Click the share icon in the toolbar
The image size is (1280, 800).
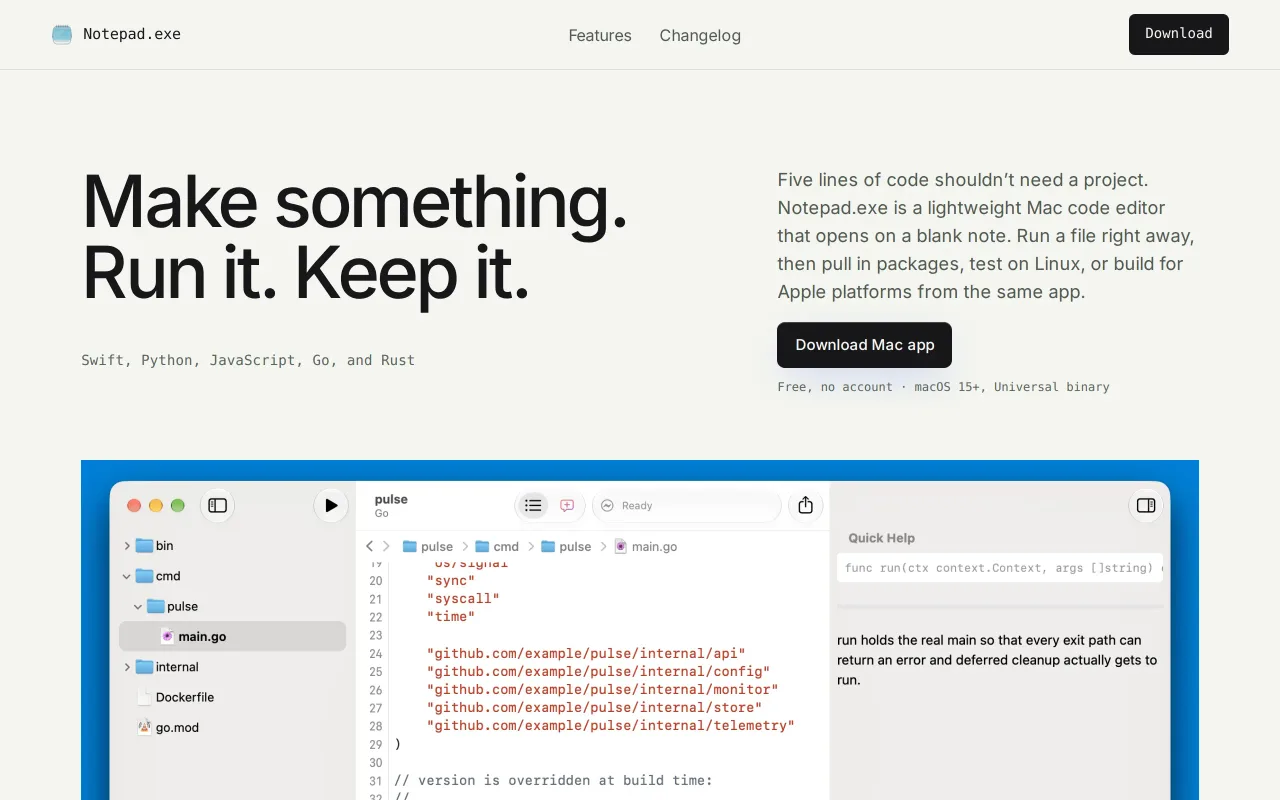tap(806, 505)
